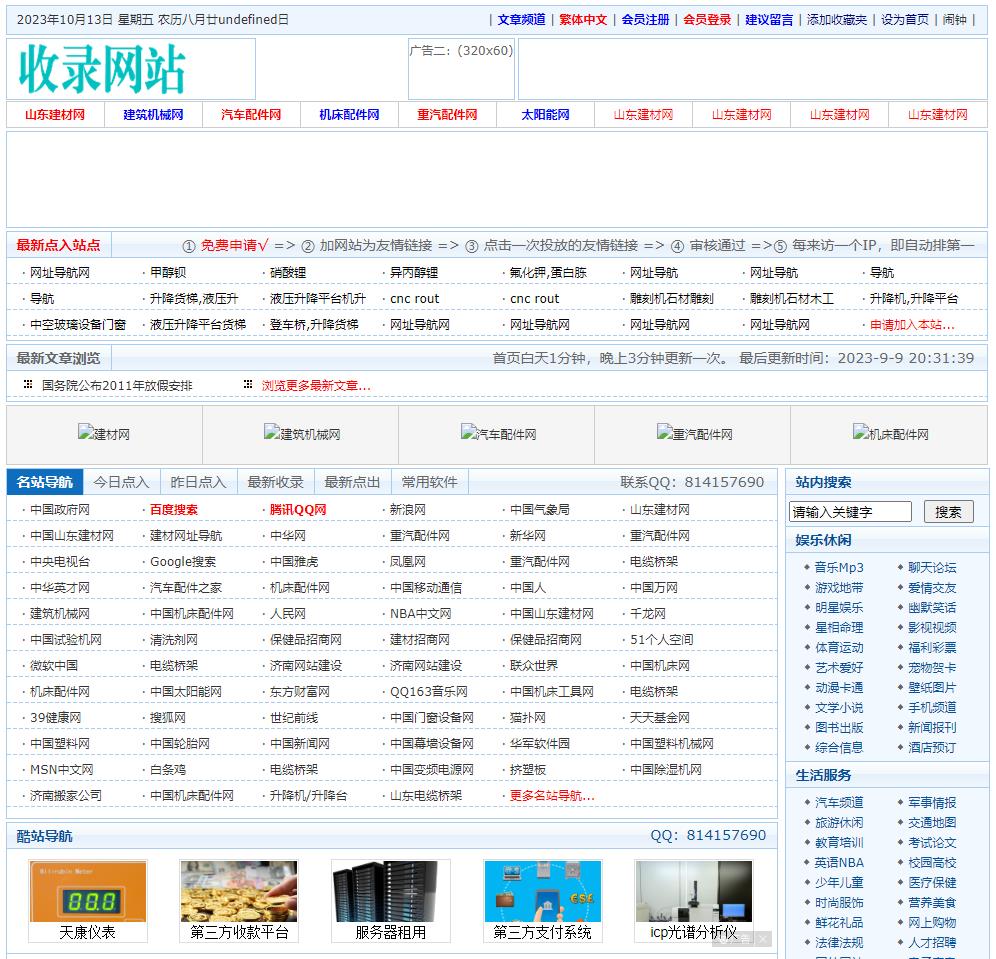Go to 军事情报
The image size is (996, 959).
[932, 802]
